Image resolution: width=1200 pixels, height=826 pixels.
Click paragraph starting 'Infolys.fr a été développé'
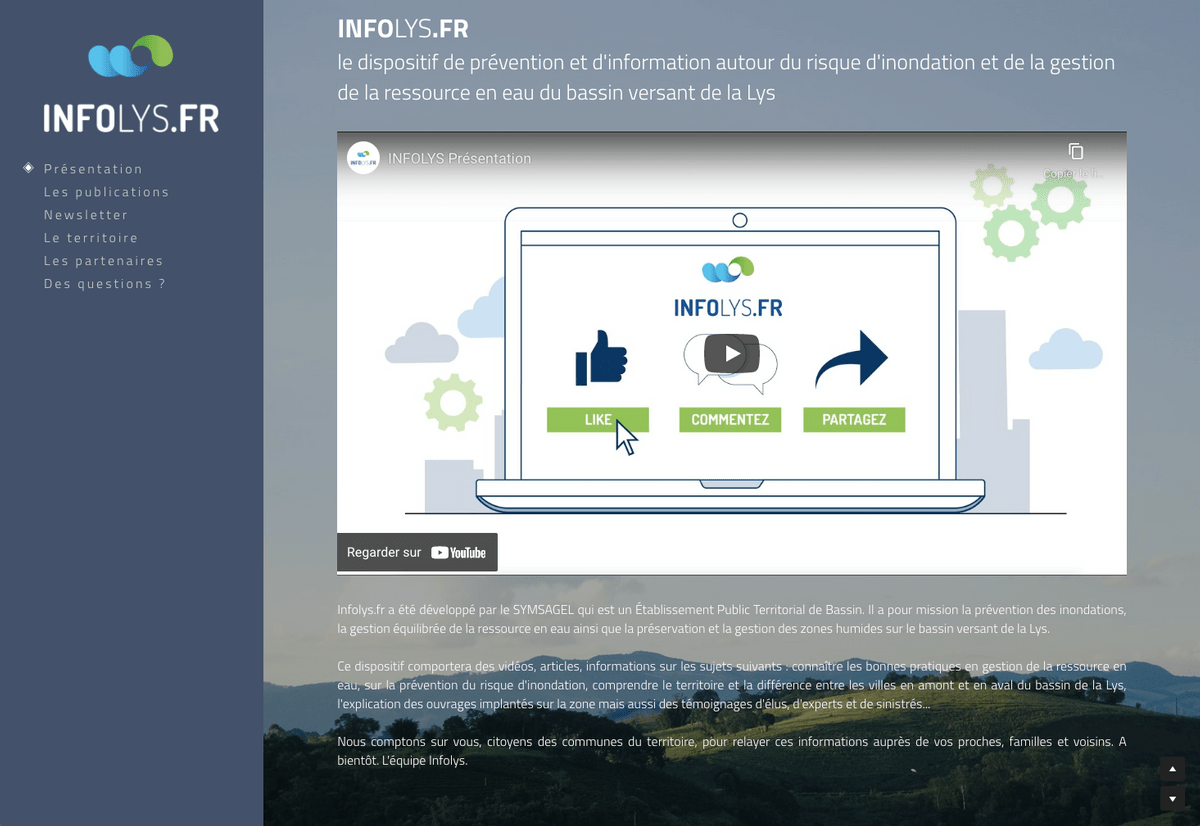click(732, 619)
